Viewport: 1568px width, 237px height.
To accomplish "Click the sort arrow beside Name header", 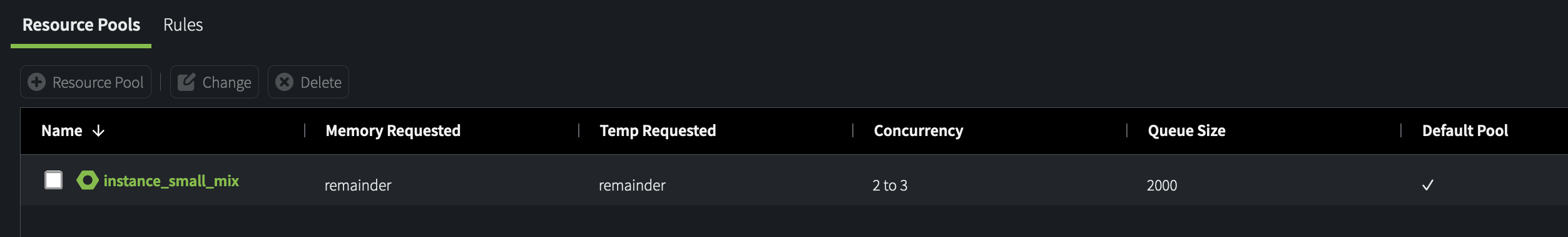I will (x=98, y=130).
